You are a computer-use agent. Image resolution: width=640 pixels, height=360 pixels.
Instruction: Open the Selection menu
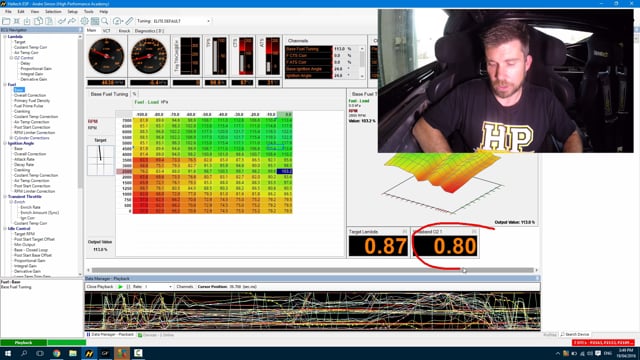click(x=53, y=12)
